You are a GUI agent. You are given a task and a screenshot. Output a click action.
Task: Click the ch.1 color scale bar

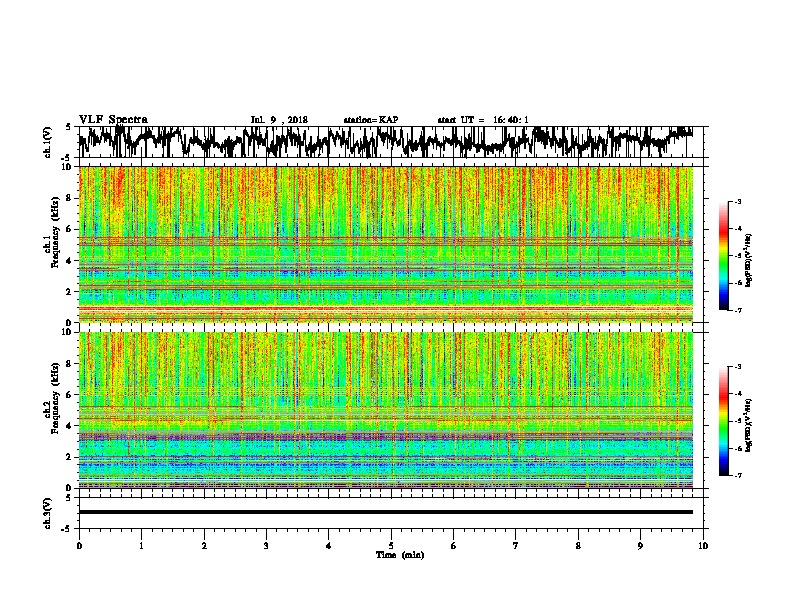(x=723, y=256)
